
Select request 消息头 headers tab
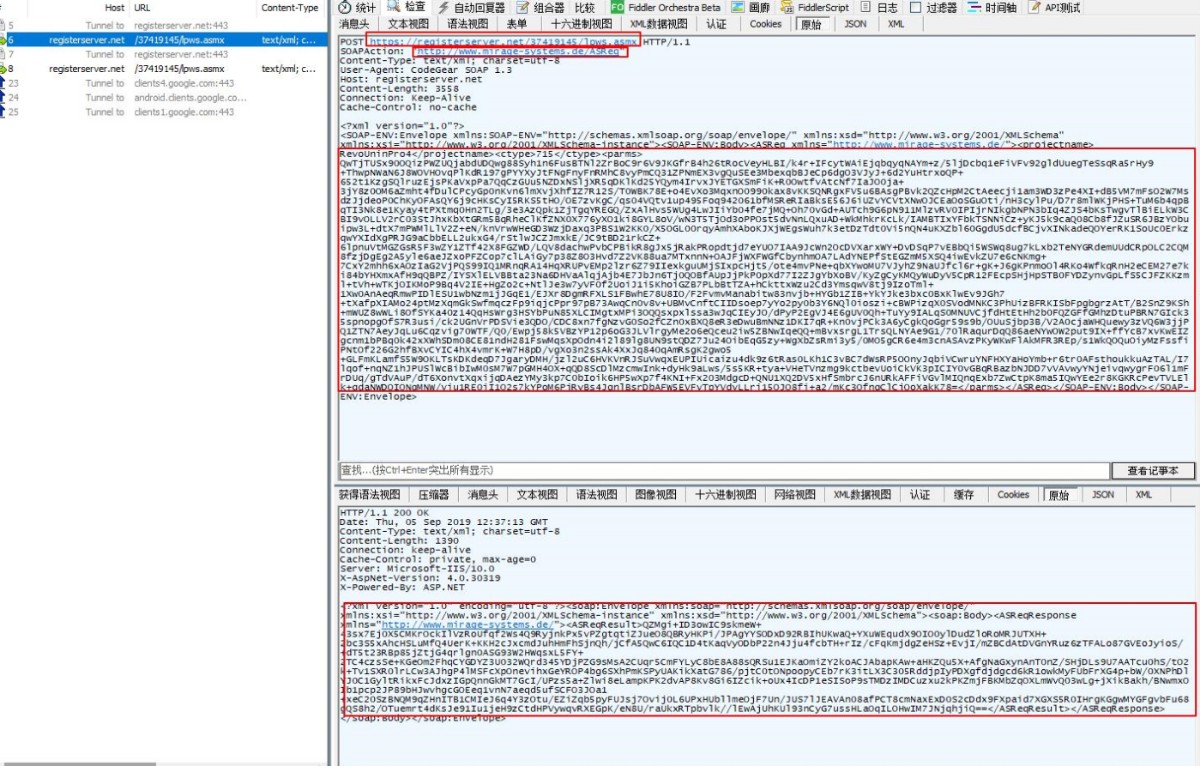(356, 23)
